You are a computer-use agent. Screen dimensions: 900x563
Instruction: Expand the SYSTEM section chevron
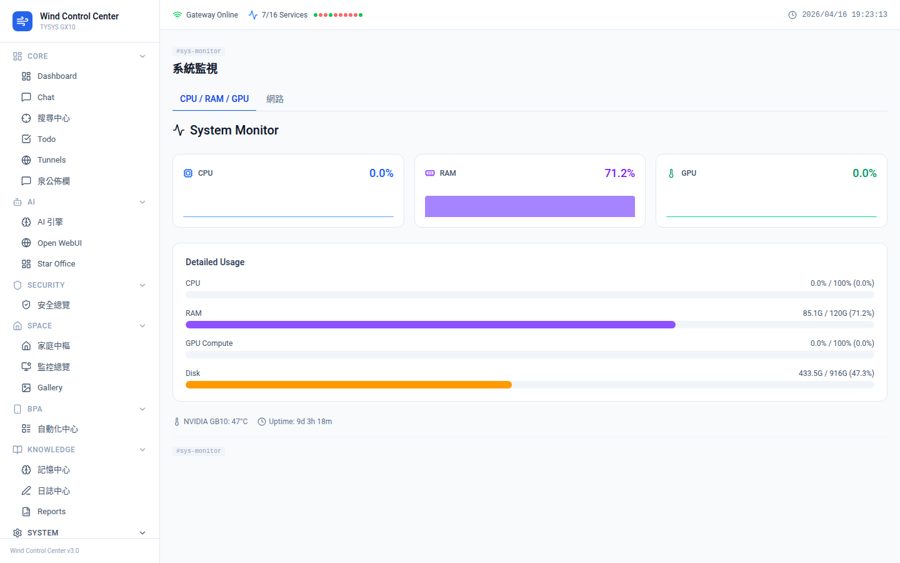point(142,533)
